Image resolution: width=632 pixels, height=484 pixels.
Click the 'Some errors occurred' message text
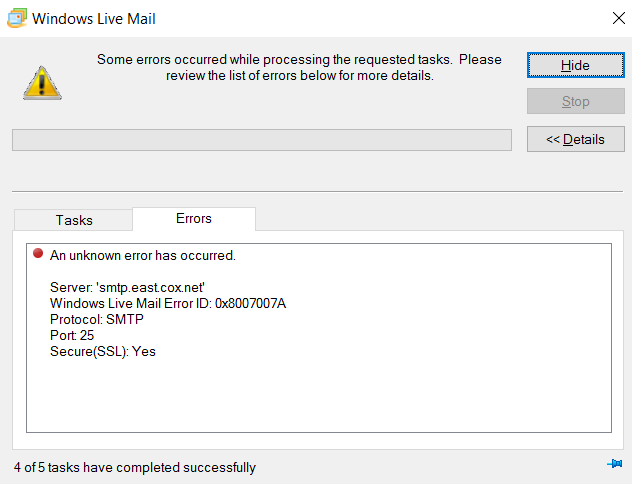pos(299,67)
